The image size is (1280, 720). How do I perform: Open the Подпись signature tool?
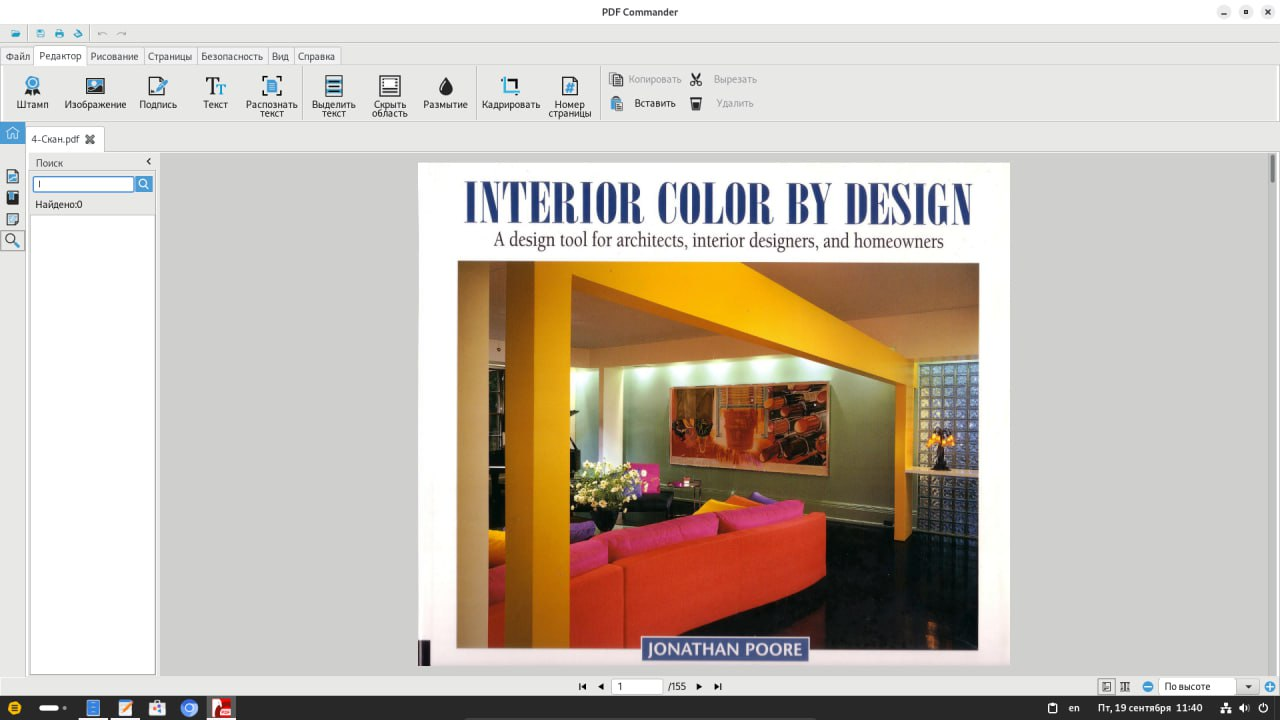158,93
